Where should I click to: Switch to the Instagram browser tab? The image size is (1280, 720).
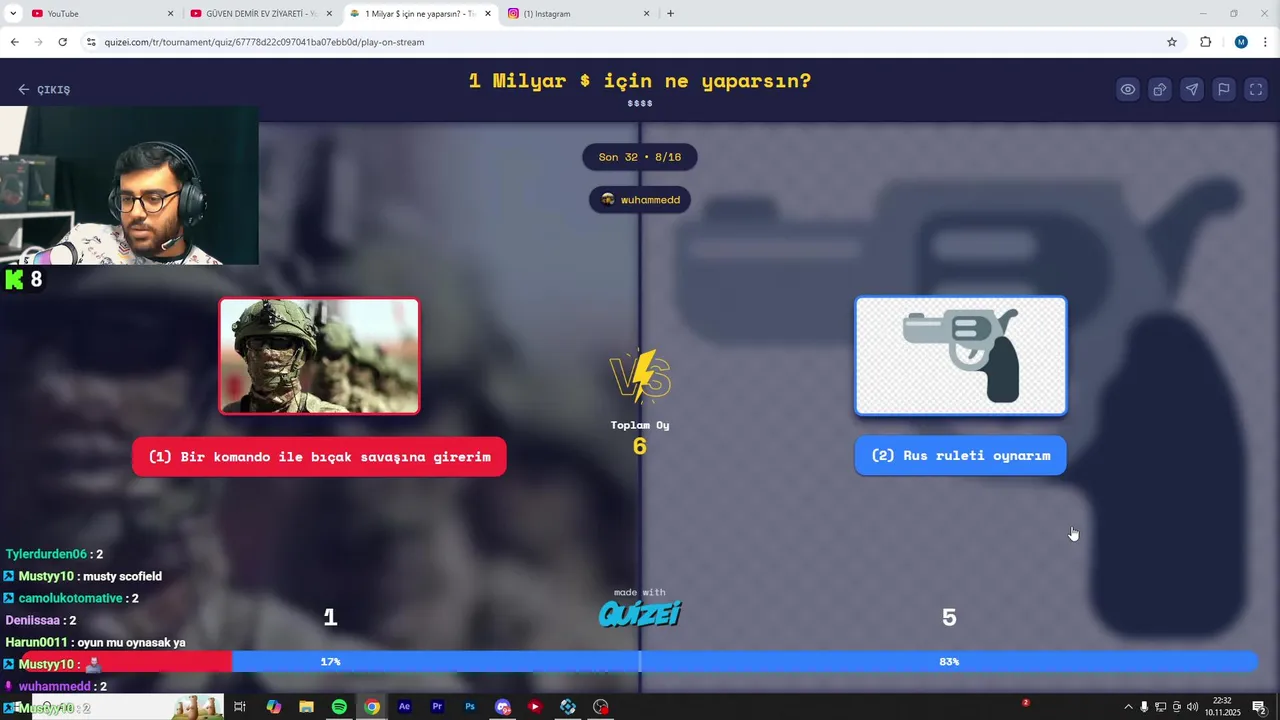(578, 14)
